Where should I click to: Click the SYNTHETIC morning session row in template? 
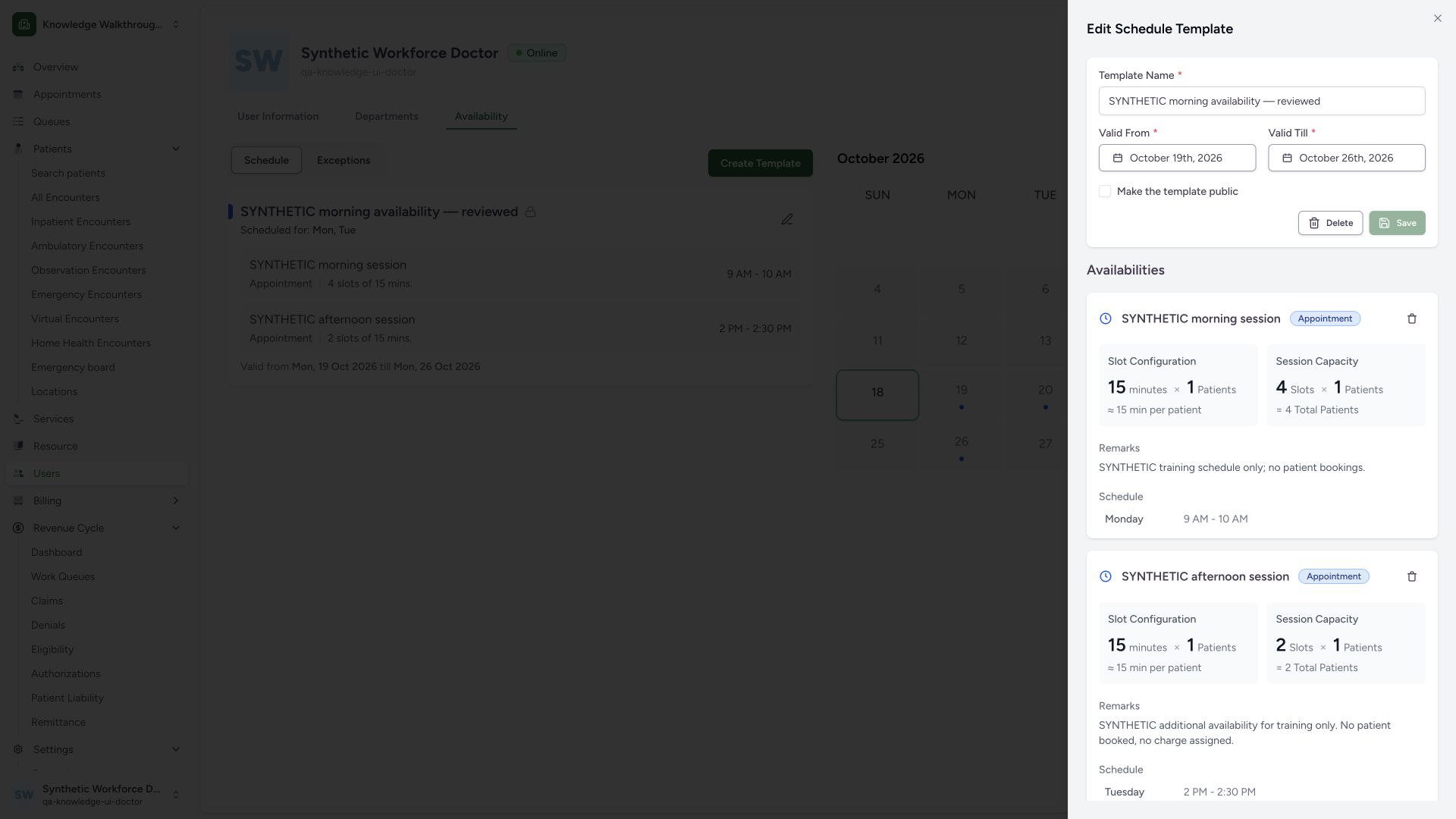click(x=520, y=274)
